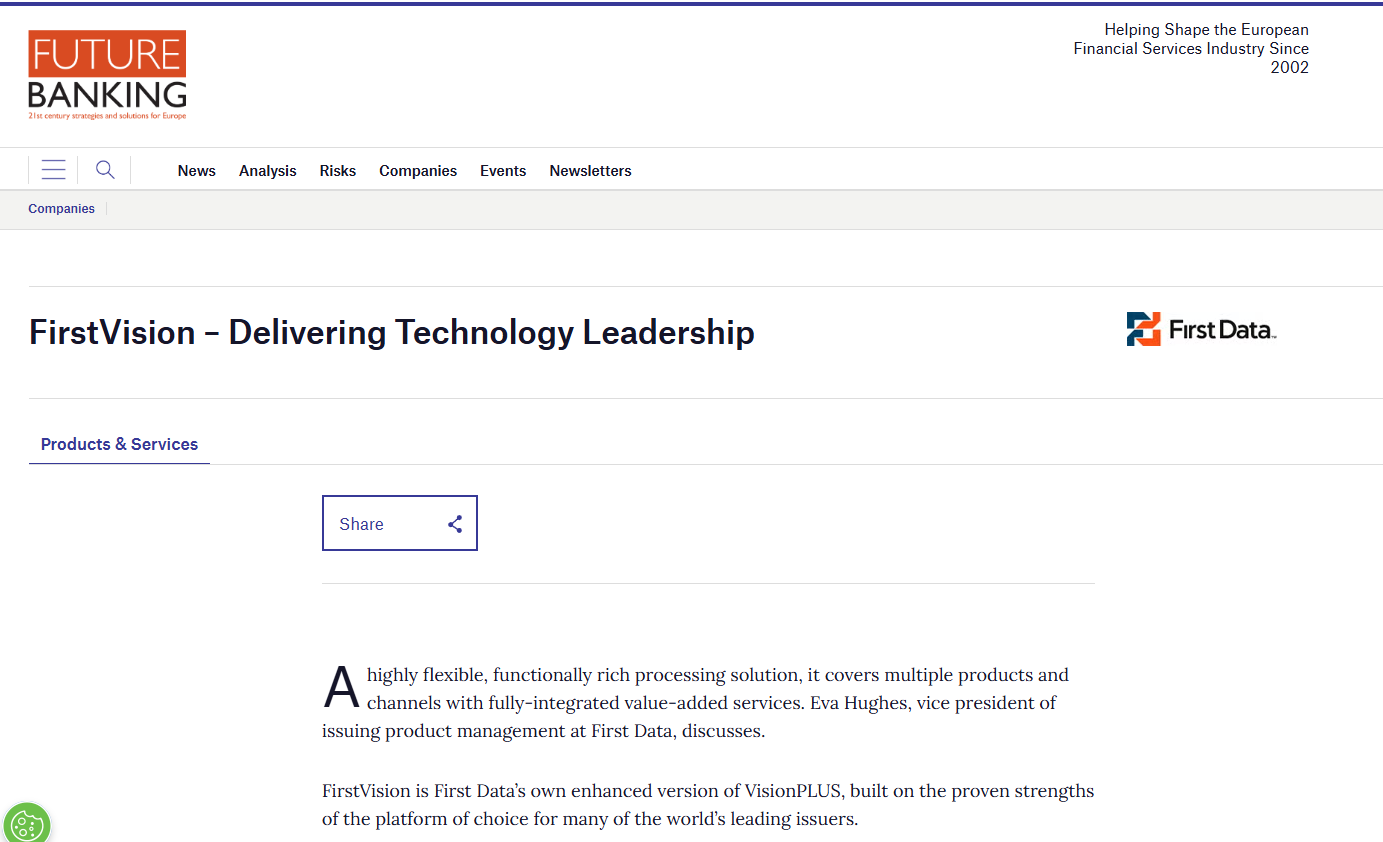Open the Newsletters navigation item
1383x842 pixels.
[x=591, y=171]
